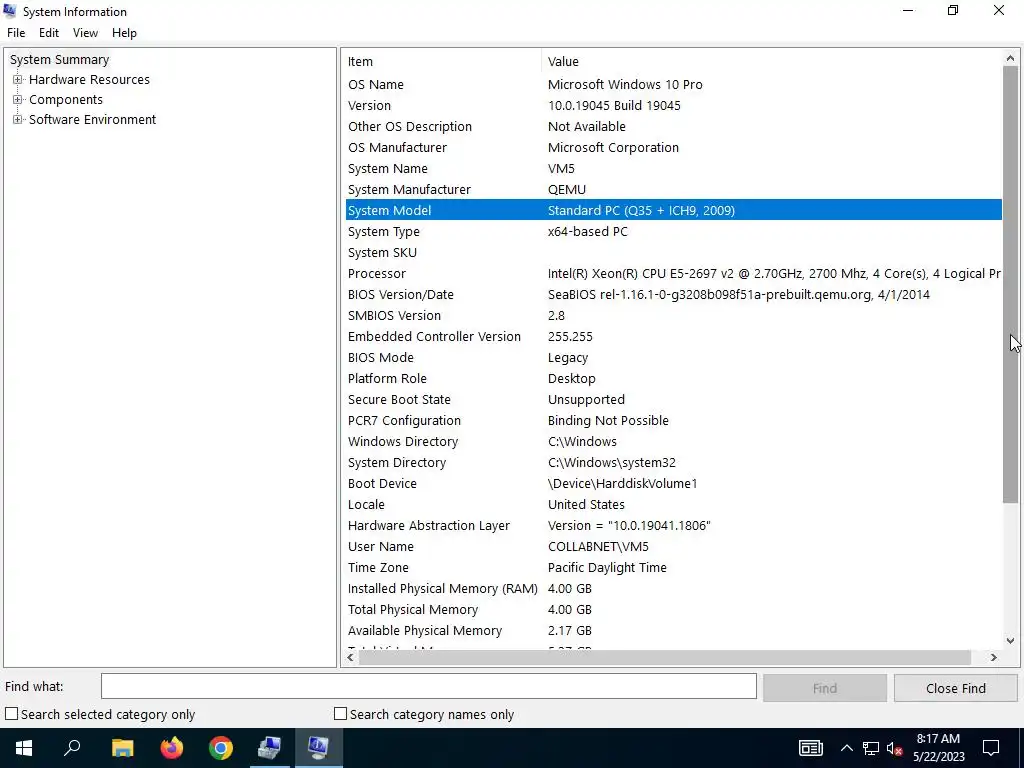The height and width of the screenshot is (768, 1024).
Task: Click the Find button
Action: (x=825, y=688)
